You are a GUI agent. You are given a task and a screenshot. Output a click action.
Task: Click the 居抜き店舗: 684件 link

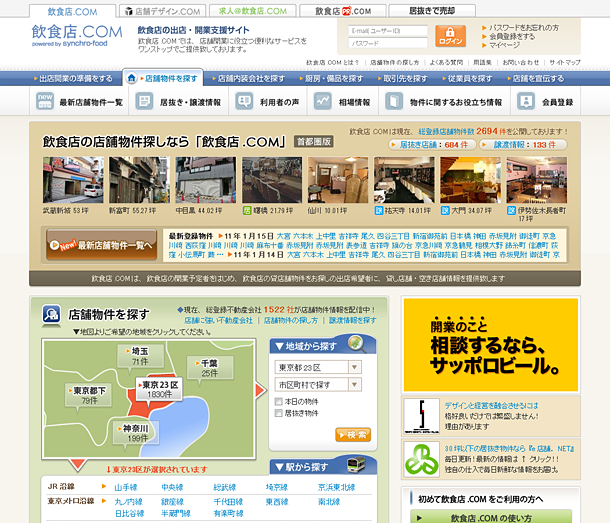click(432, 145)
